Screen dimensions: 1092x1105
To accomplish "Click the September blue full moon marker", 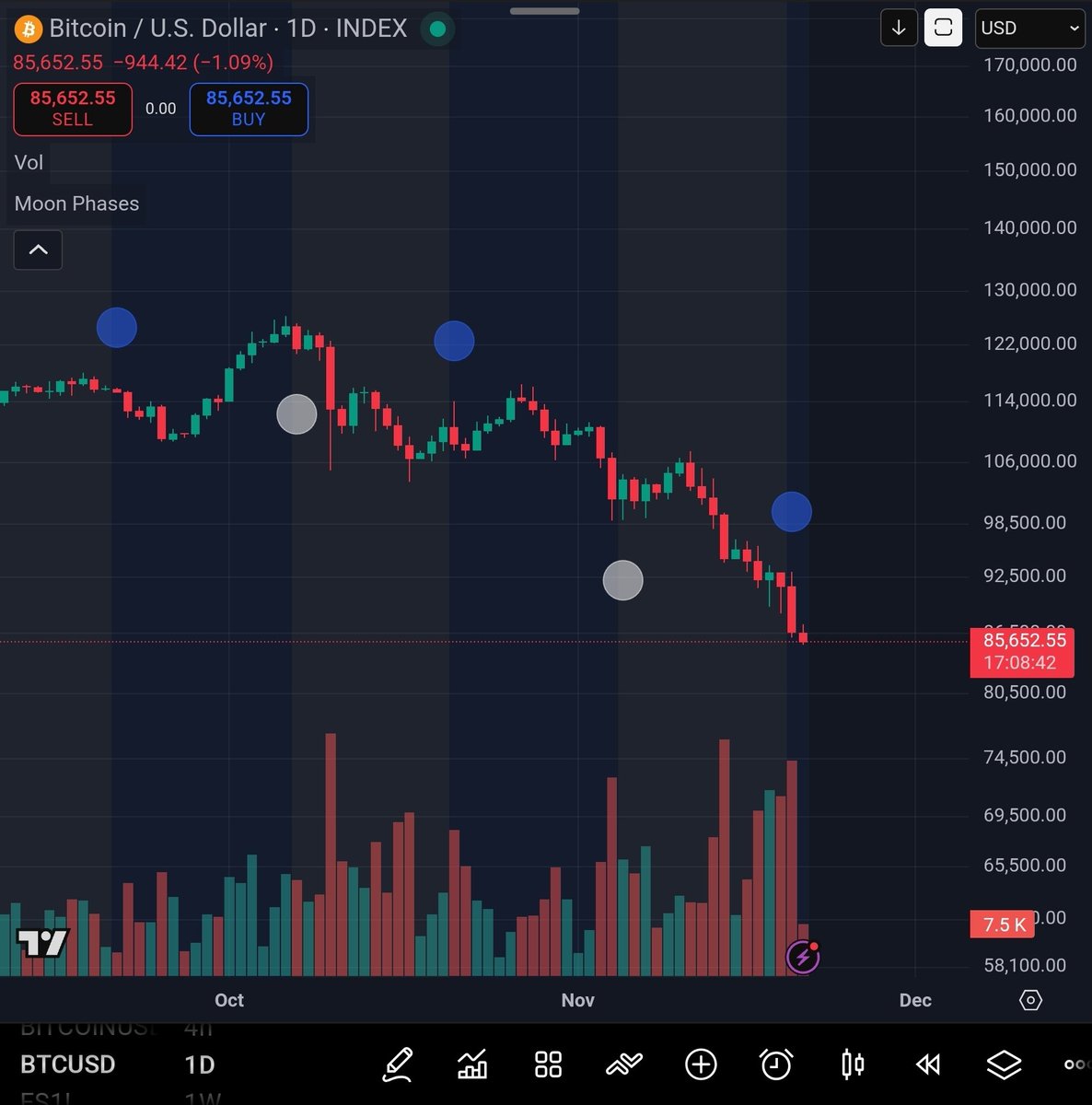I will click(x=117, y=328).
